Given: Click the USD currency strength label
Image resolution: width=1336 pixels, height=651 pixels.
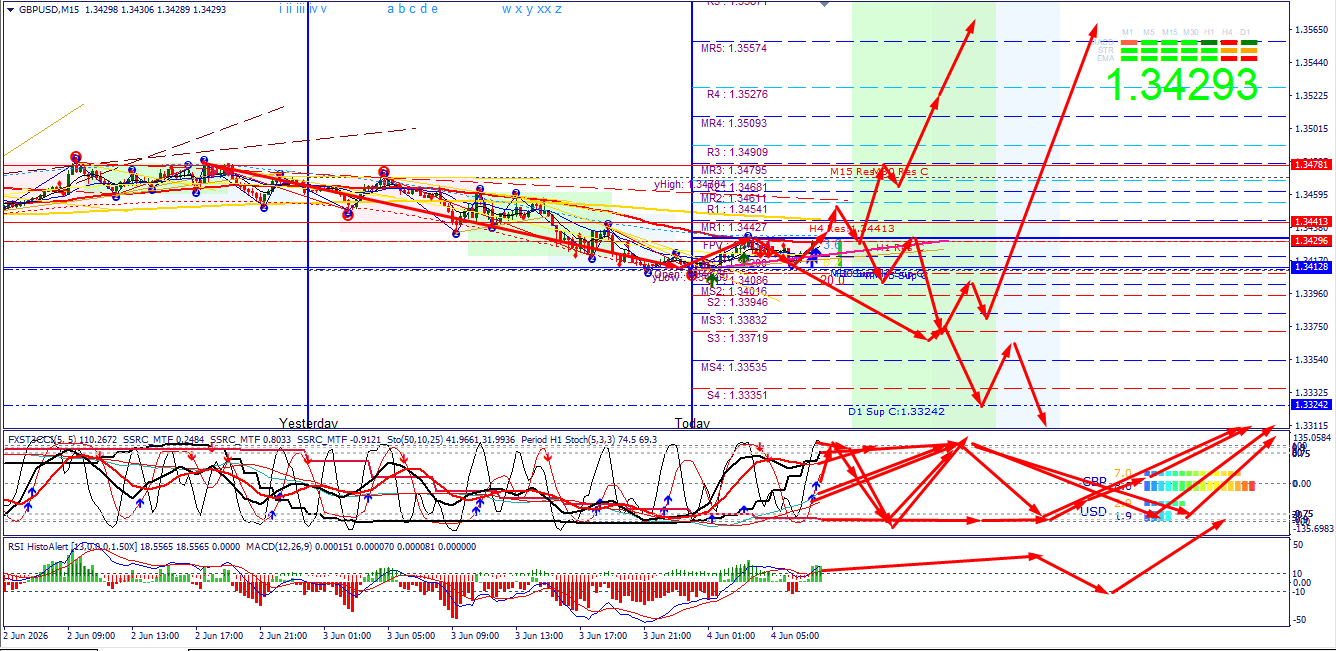Looking at the screenshot, I should (x=1094, y=511).
